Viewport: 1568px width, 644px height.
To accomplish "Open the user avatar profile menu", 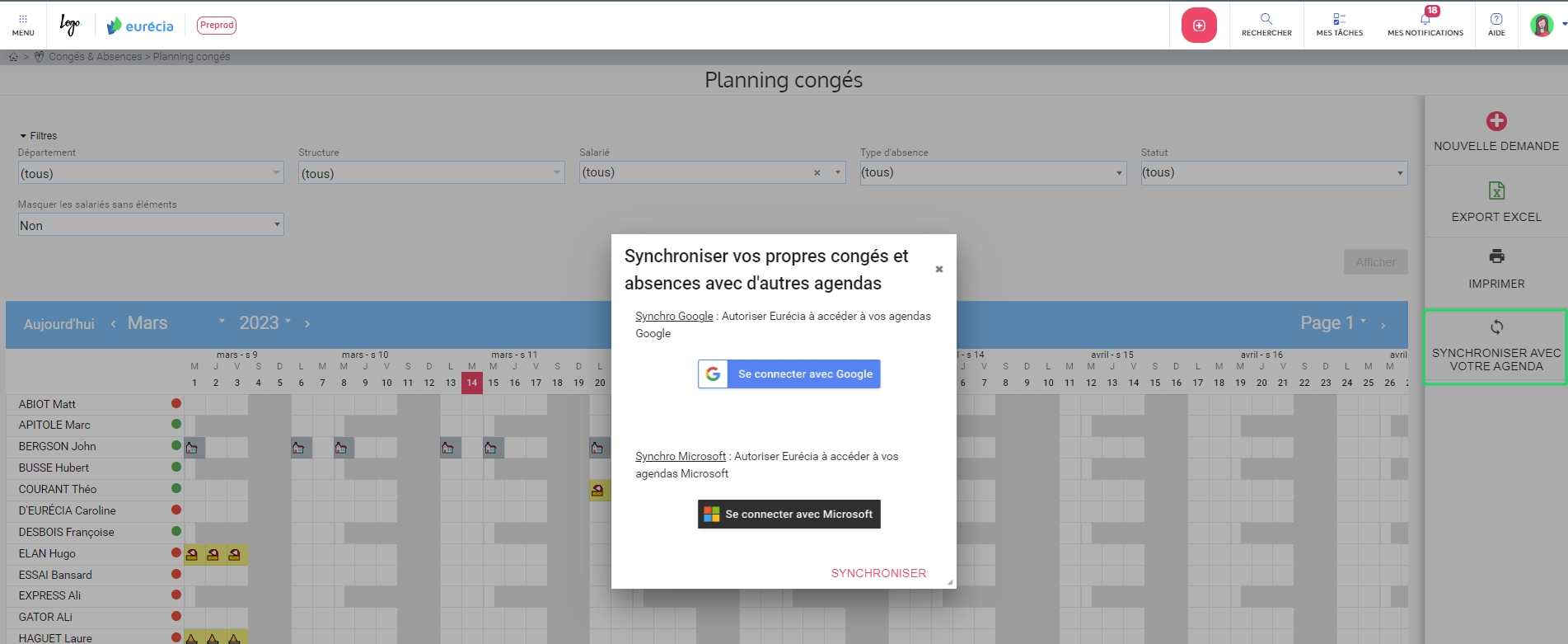I will coord(1542,26).
